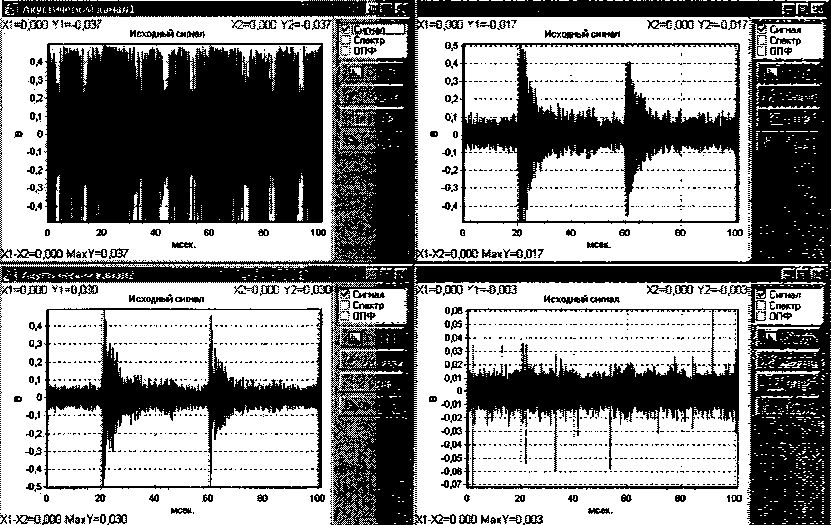Click Исходный сигнал title in MaxY=0,017 window

tap(582, 34)
